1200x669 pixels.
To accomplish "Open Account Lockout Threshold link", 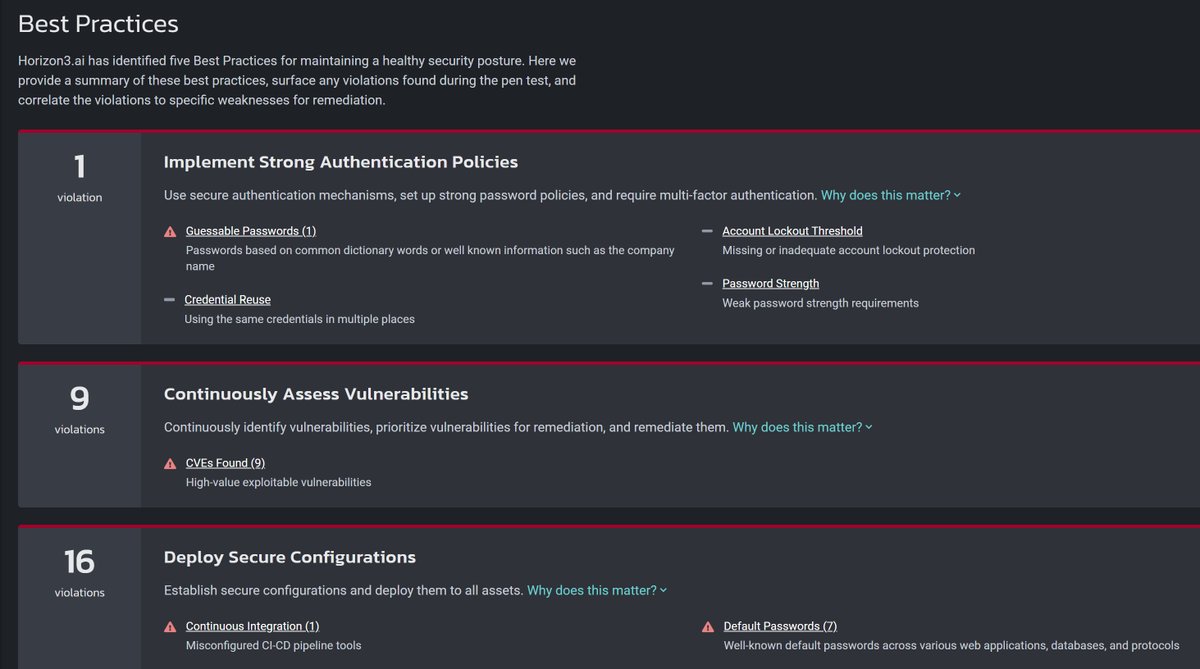I will pyautogui.click(x=792, y=231).
